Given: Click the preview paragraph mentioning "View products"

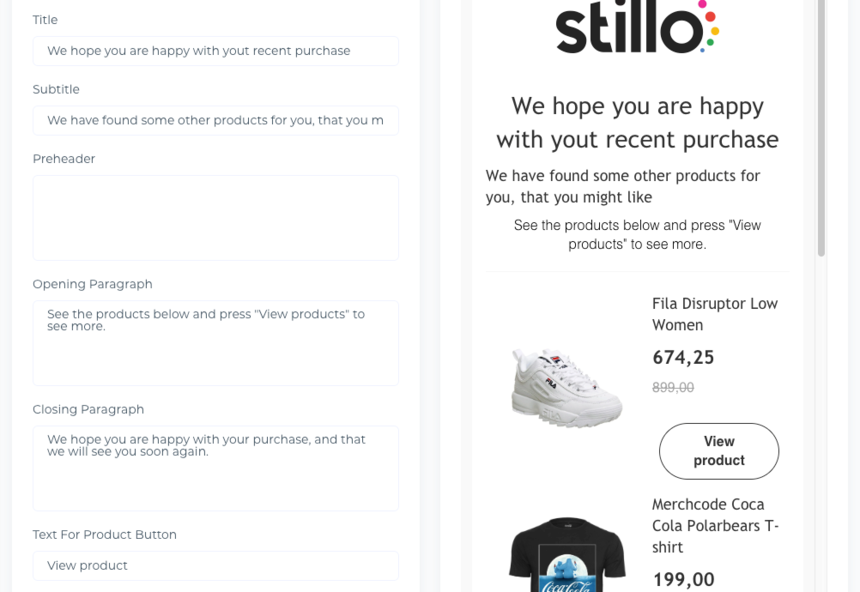Looking at the screenshot, I should pyautogui.click(x=637, y=234).
